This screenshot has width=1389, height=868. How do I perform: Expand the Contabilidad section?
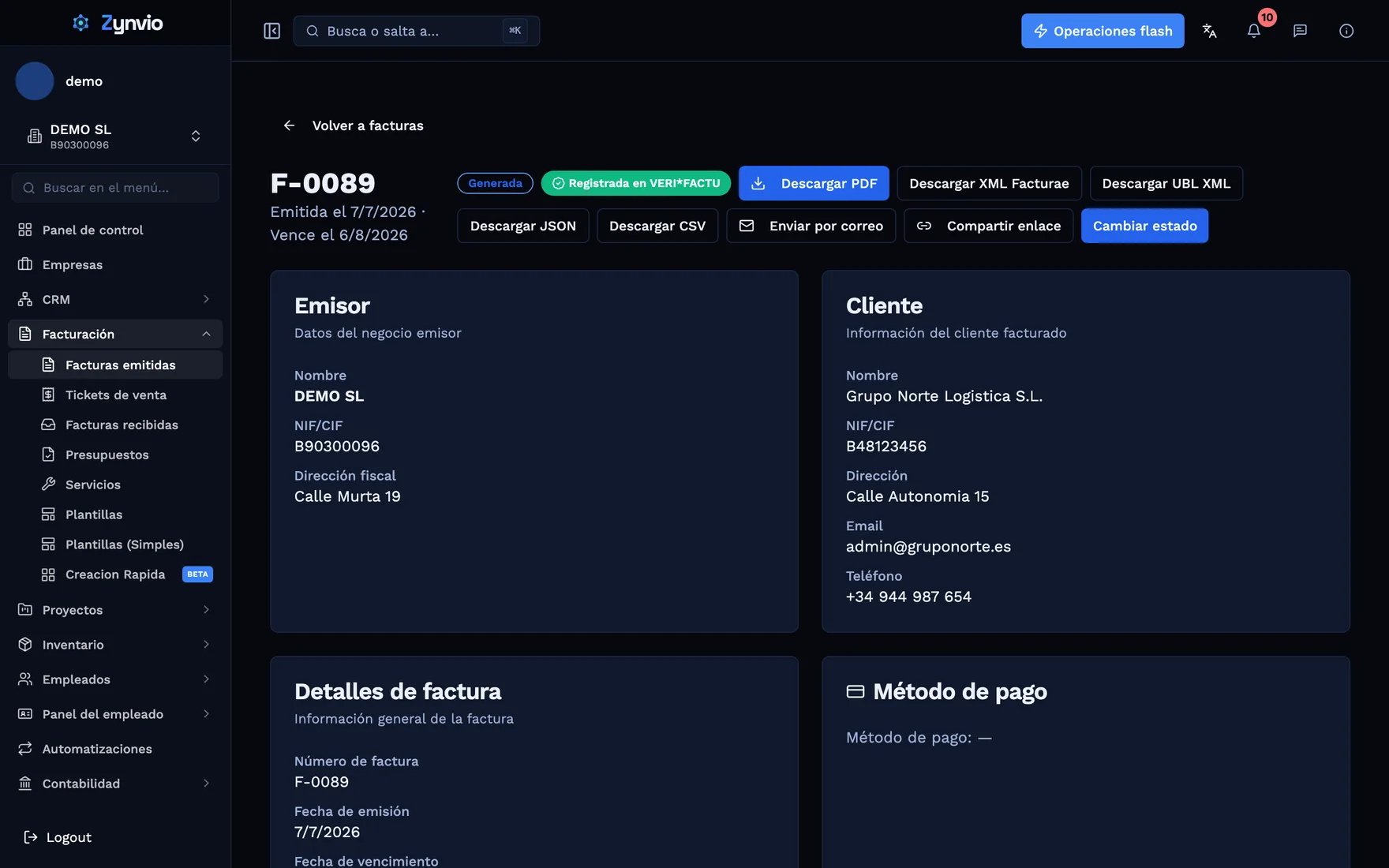115,784
